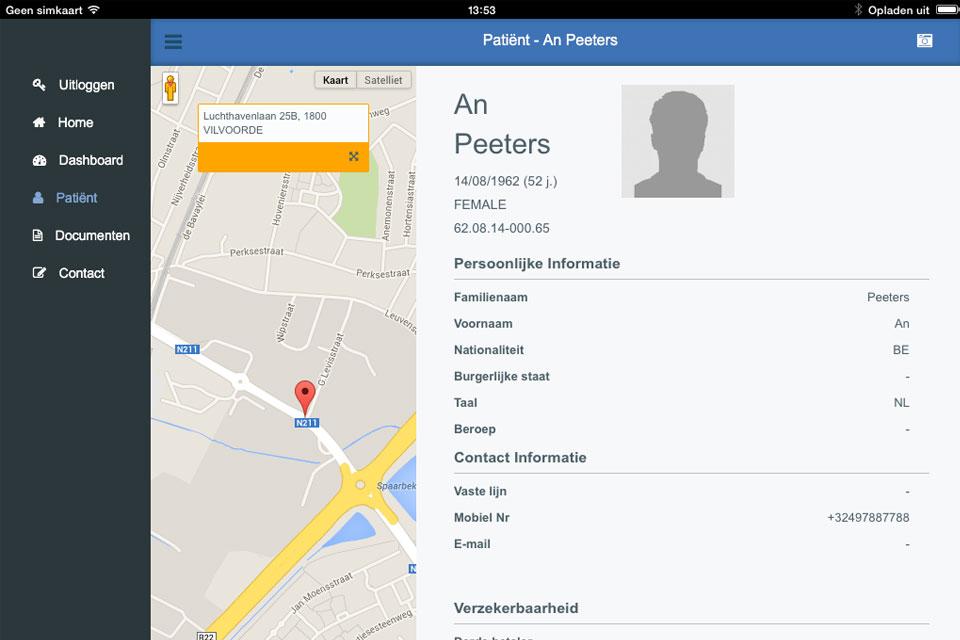The image size is (960, 640).
Task: Switch map to Kaart view
Action: click(336, 80)
